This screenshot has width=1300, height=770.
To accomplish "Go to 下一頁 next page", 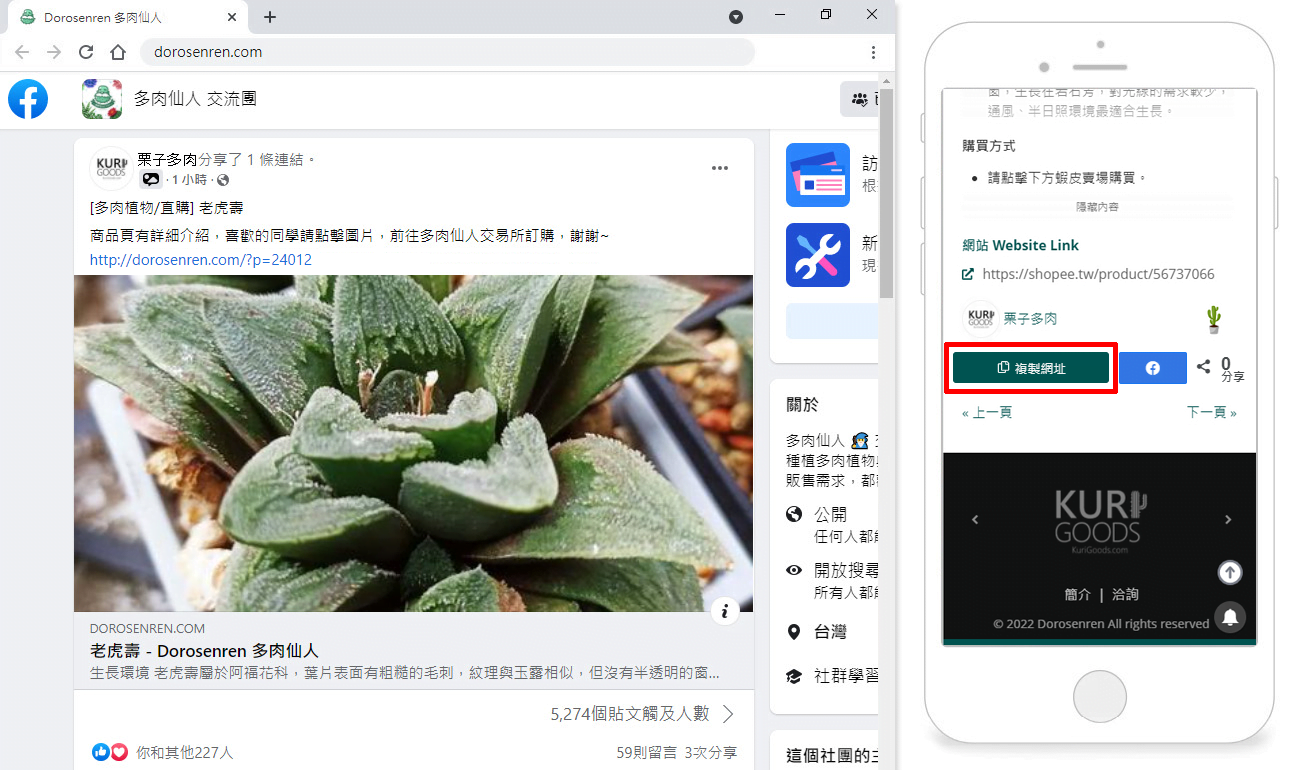I will [1211, 412].
